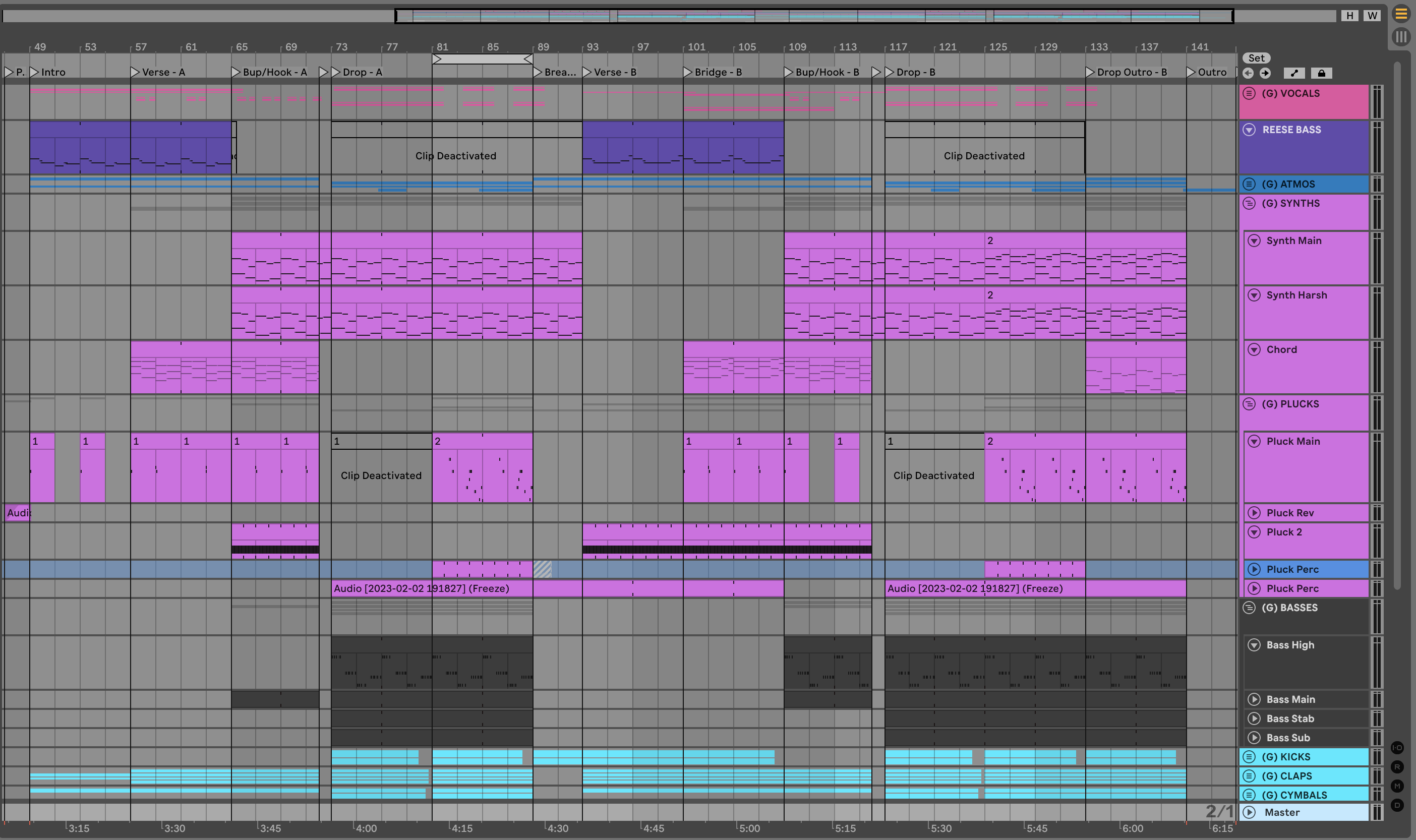The width and height of the screenshot is (1416, 840).
Task: Click the automation mode icon button
Action: tap(1294, 73)
